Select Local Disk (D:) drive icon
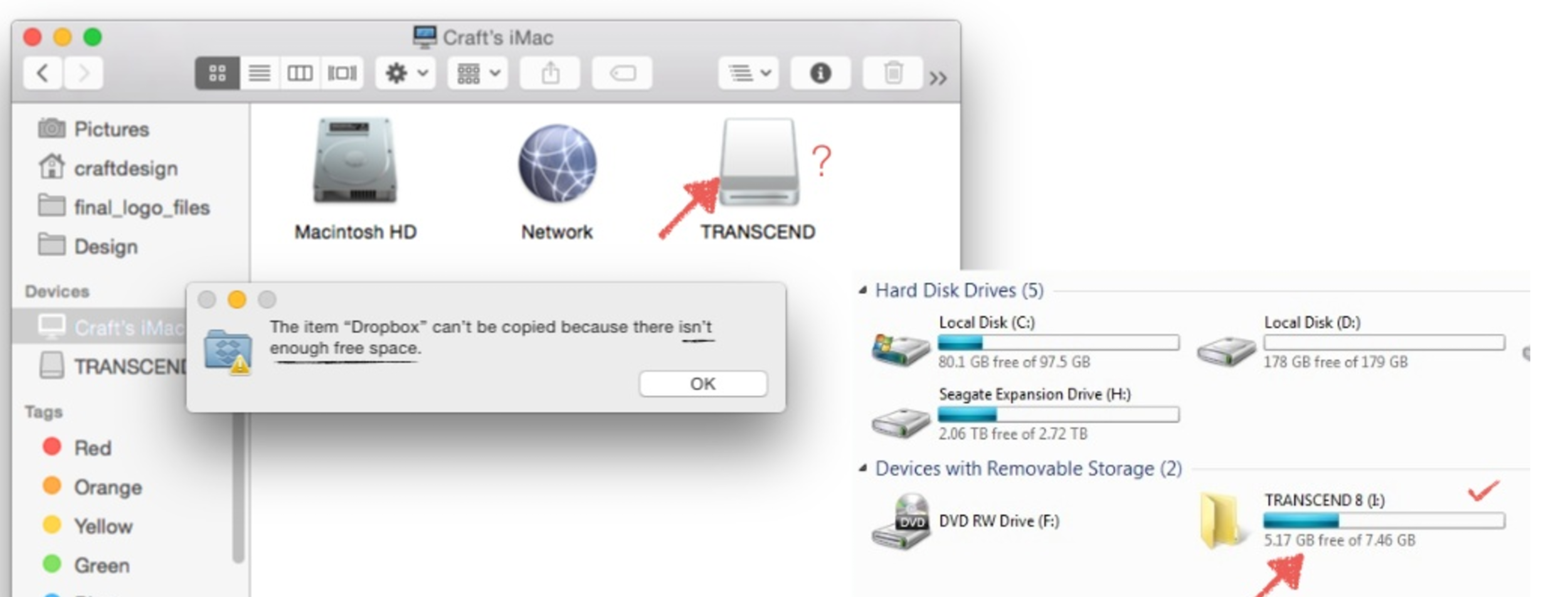 coord(1226,351)
